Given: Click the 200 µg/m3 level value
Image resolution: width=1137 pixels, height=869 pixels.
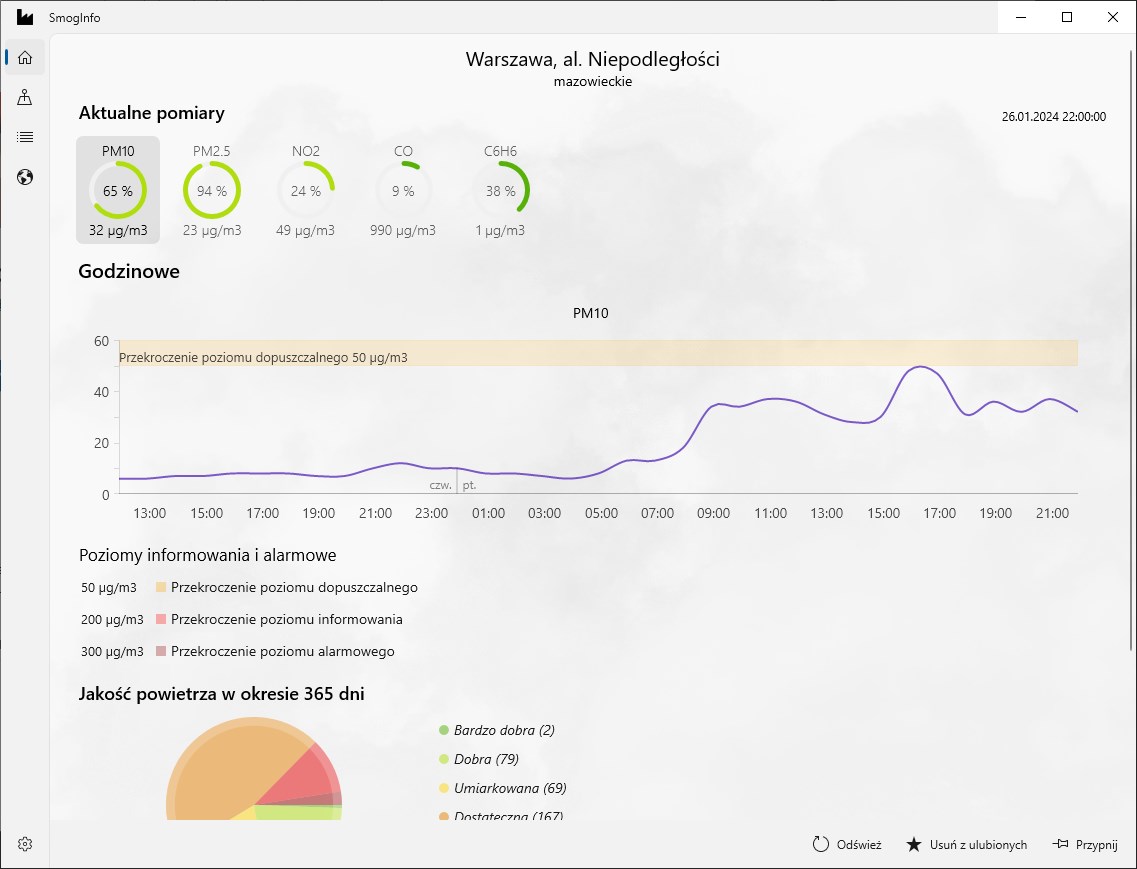Looking at the screenshot, I should point(112,619).
